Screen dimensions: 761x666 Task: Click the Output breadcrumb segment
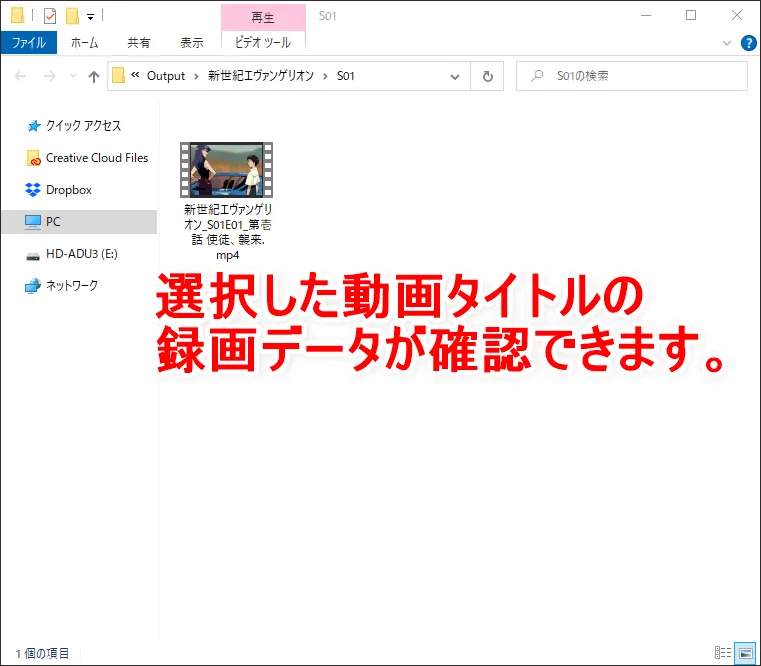click(x=166, y=76)
